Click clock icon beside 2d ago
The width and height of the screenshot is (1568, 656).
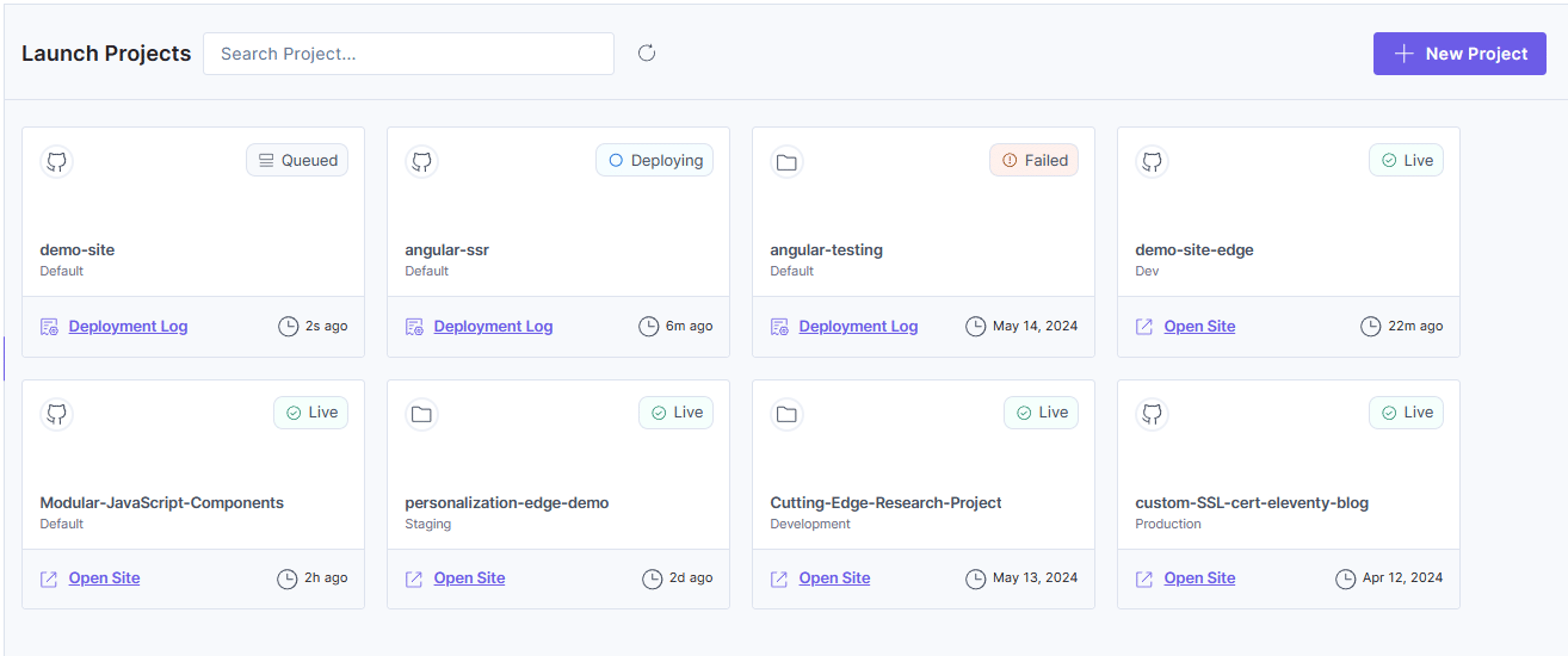pyautogui.click(x=653, y=579)
